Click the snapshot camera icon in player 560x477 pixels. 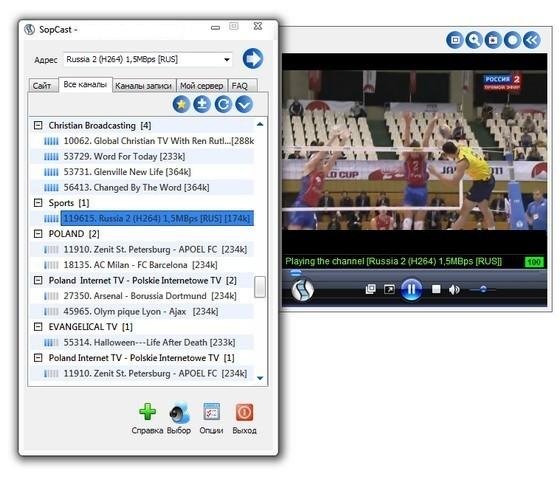493,40
